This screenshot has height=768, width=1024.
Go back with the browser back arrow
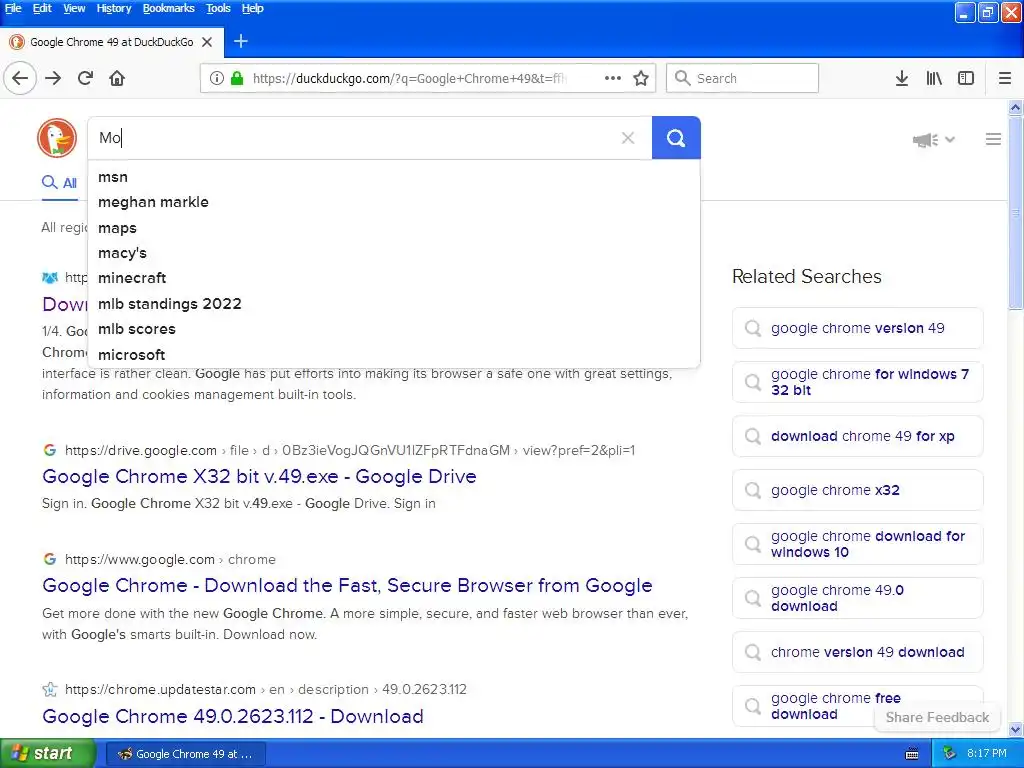[20, 78]
